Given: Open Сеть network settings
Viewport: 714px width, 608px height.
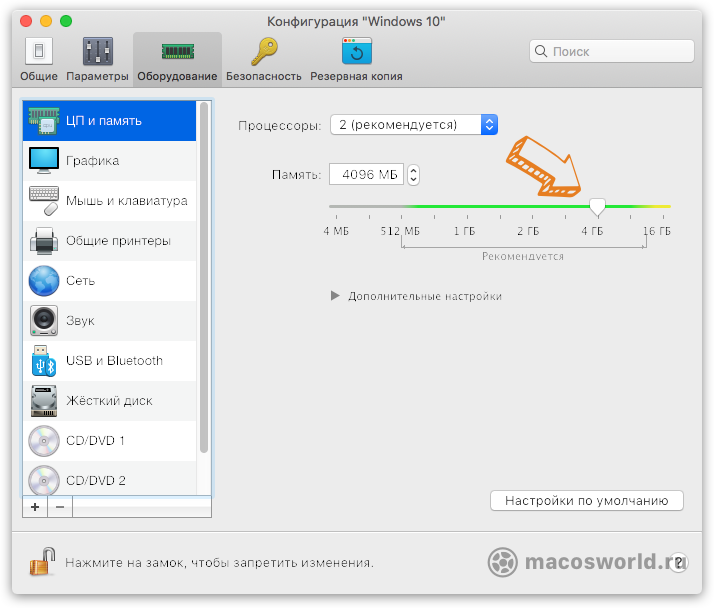Looking at the screenshot, I should tap(109, 281).
